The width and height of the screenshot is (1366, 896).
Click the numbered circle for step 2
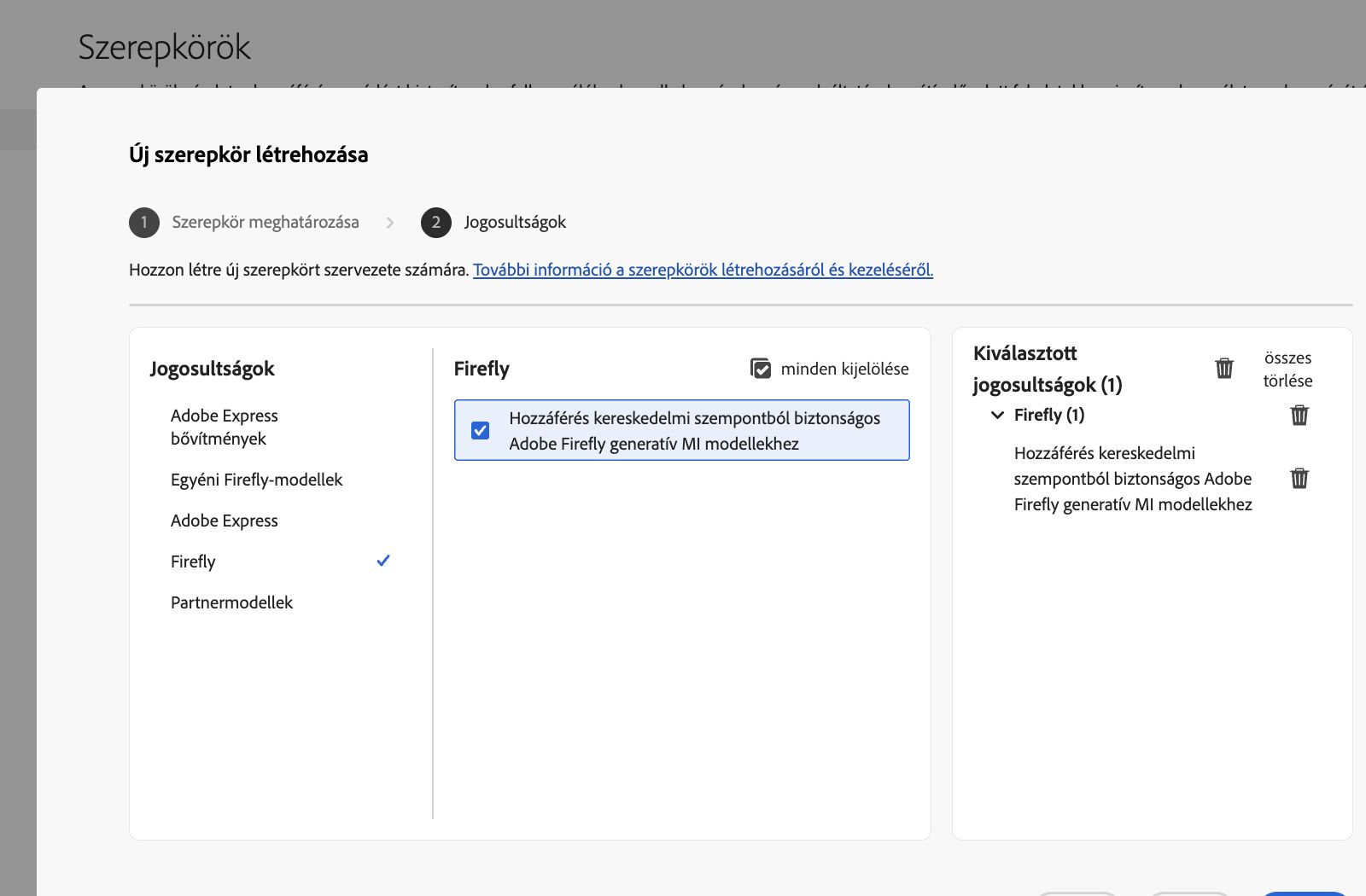(436, 223)
